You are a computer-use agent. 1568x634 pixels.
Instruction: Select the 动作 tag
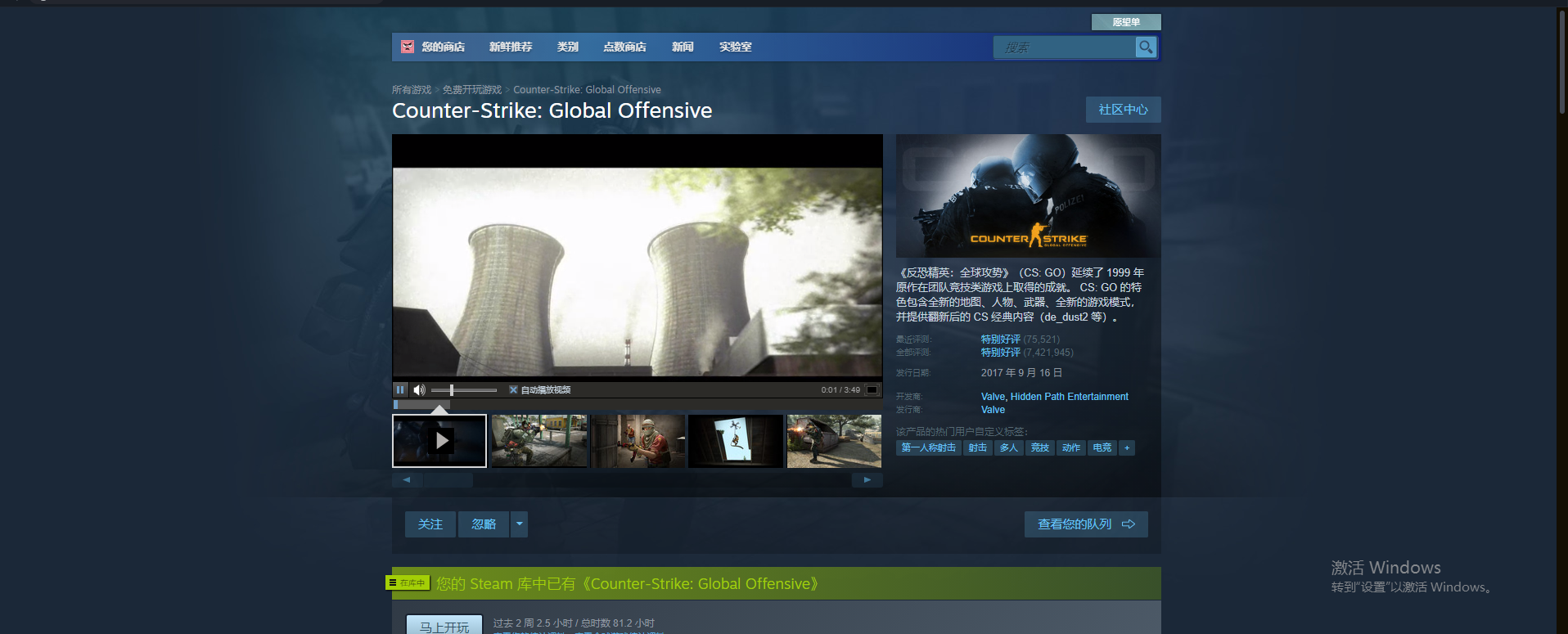pos(1071,447)
